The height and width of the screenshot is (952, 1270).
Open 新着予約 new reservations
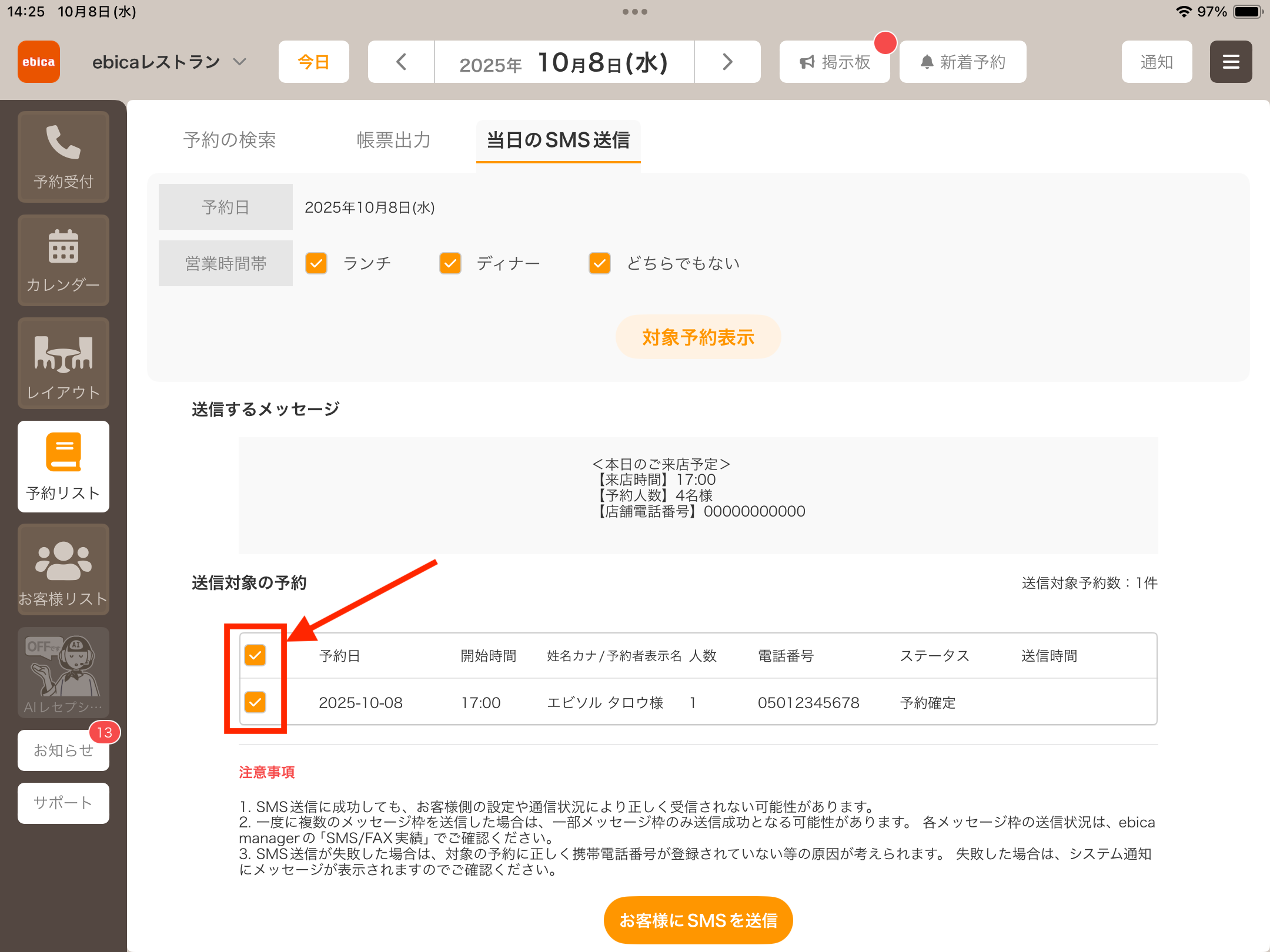coord(963,62)
